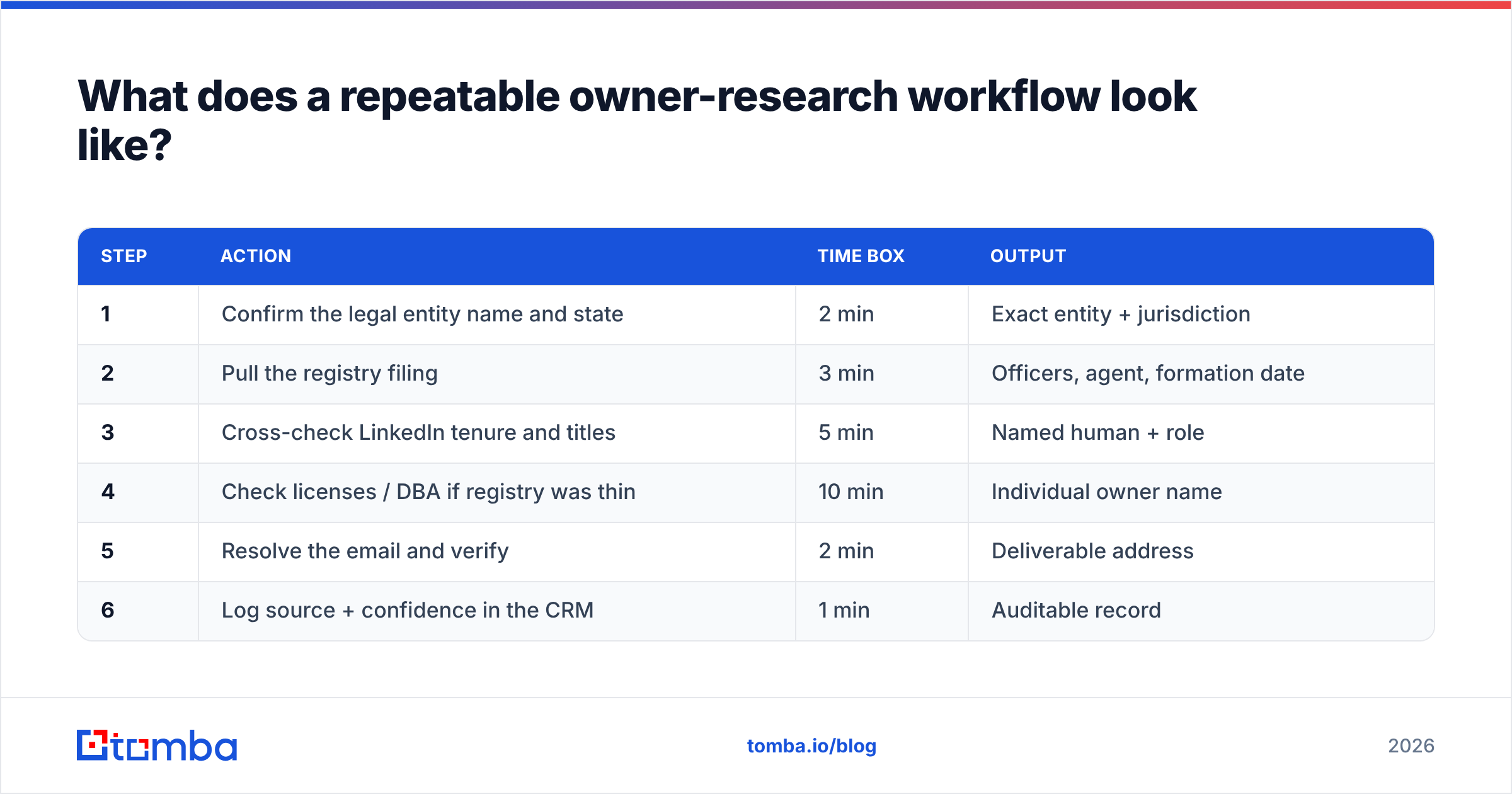
Task: Click the workflow question heading
Action: [x=636, y=120]
